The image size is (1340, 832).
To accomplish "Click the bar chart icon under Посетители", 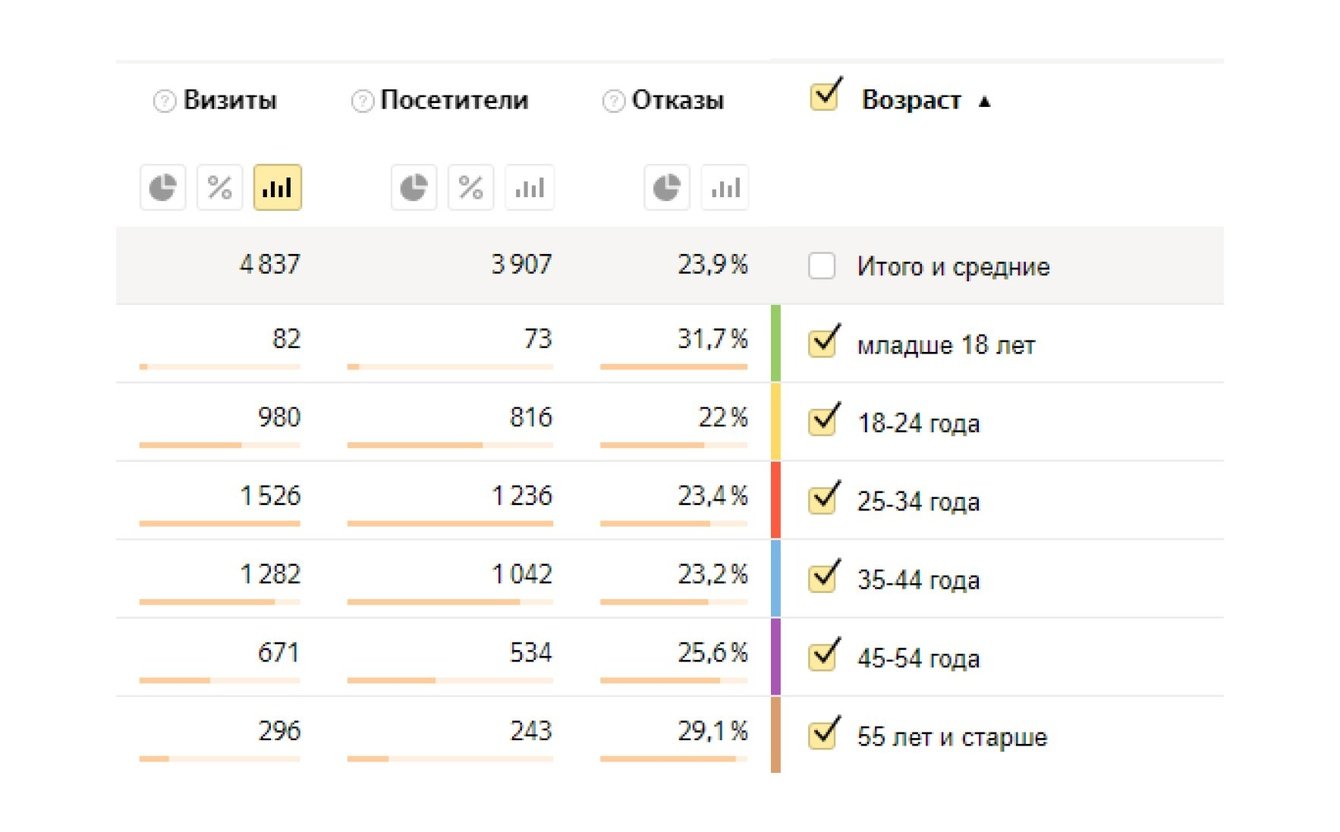I will (529, 188).
